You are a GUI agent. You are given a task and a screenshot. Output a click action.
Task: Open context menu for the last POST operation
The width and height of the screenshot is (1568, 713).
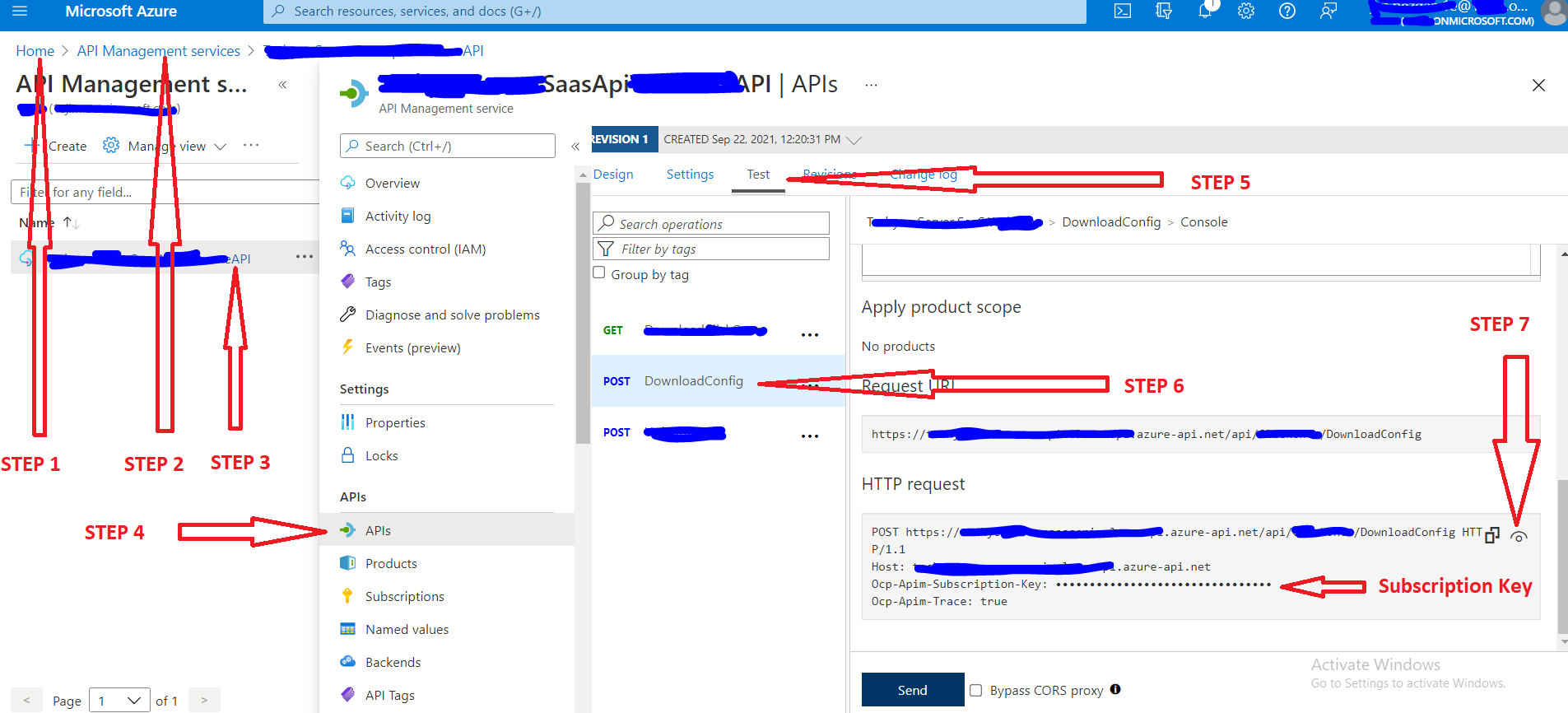(x=810, y=436)
